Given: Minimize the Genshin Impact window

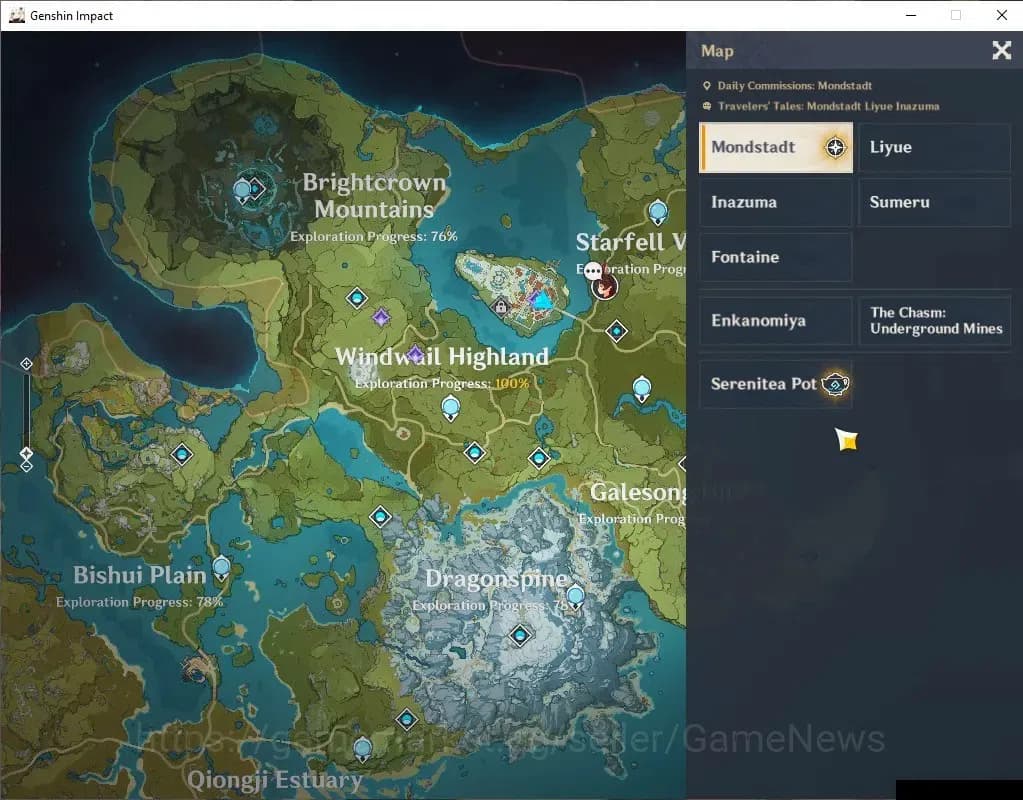Looking at the screenshot, I should tap(911, 15).
